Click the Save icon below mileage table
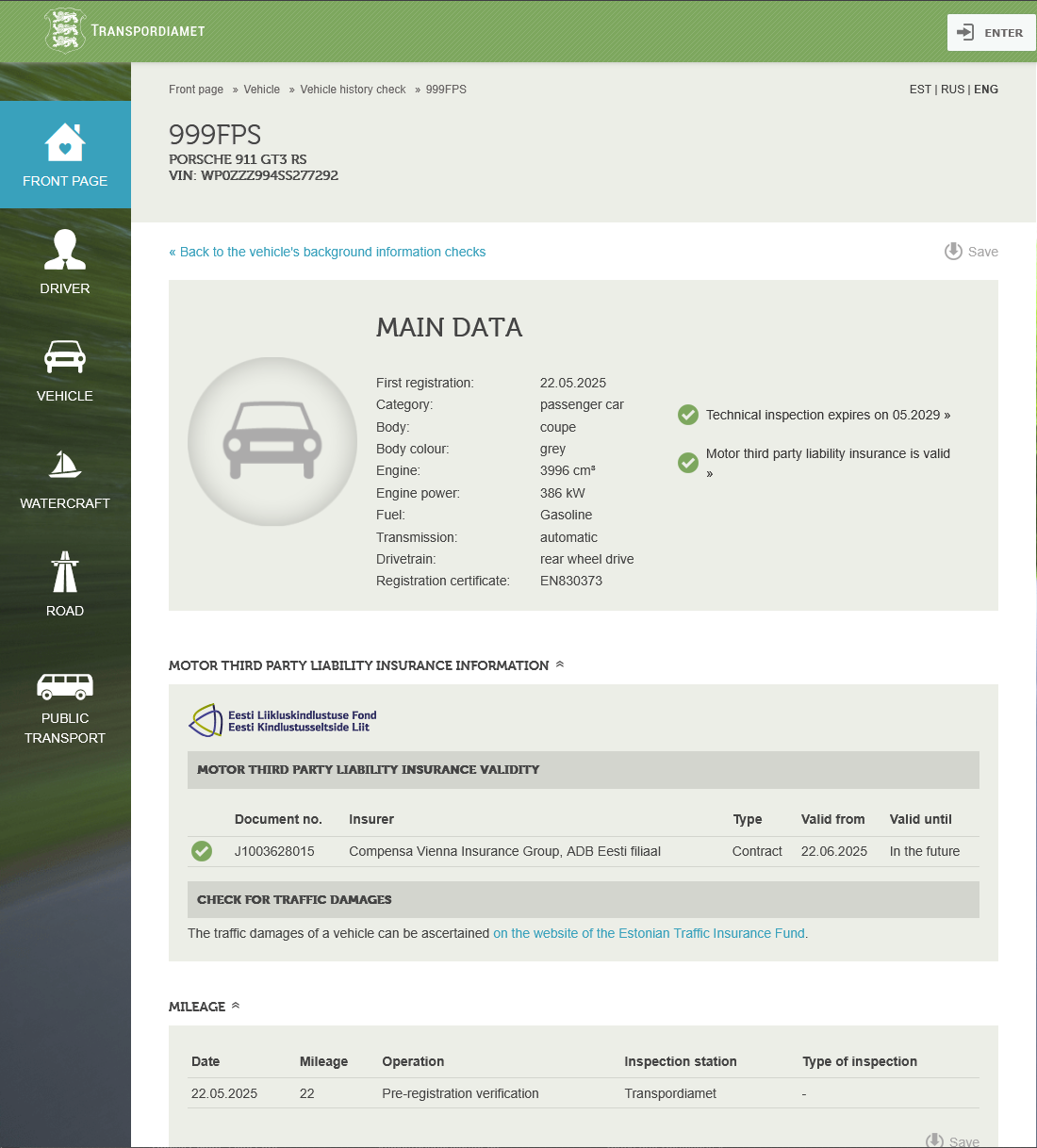Screen dimensions: 1037x1148 point(935,1140)
